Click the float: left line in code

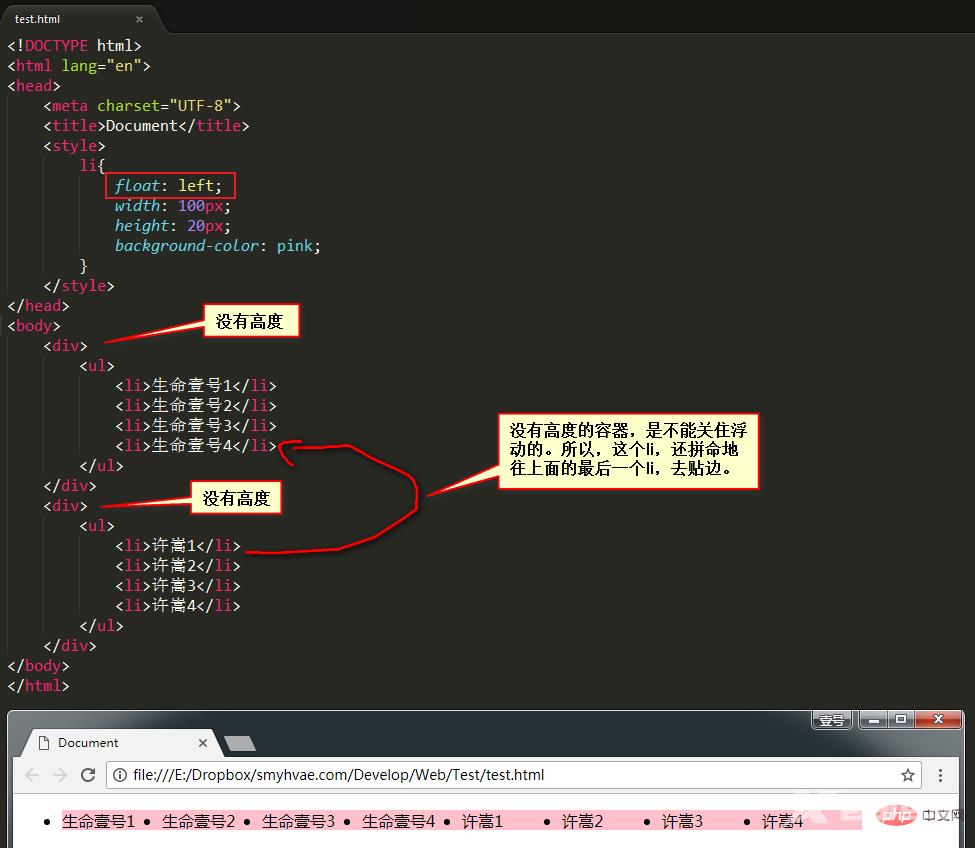pos(175,186)
